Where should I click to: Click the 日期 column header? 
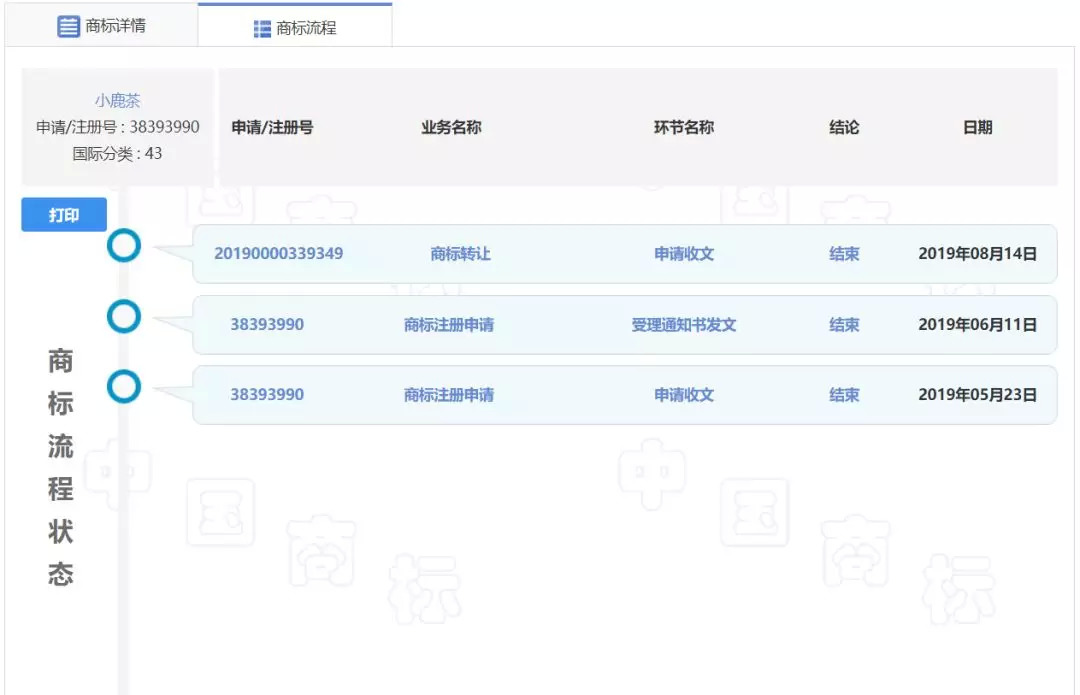click(x=977, y=128)
